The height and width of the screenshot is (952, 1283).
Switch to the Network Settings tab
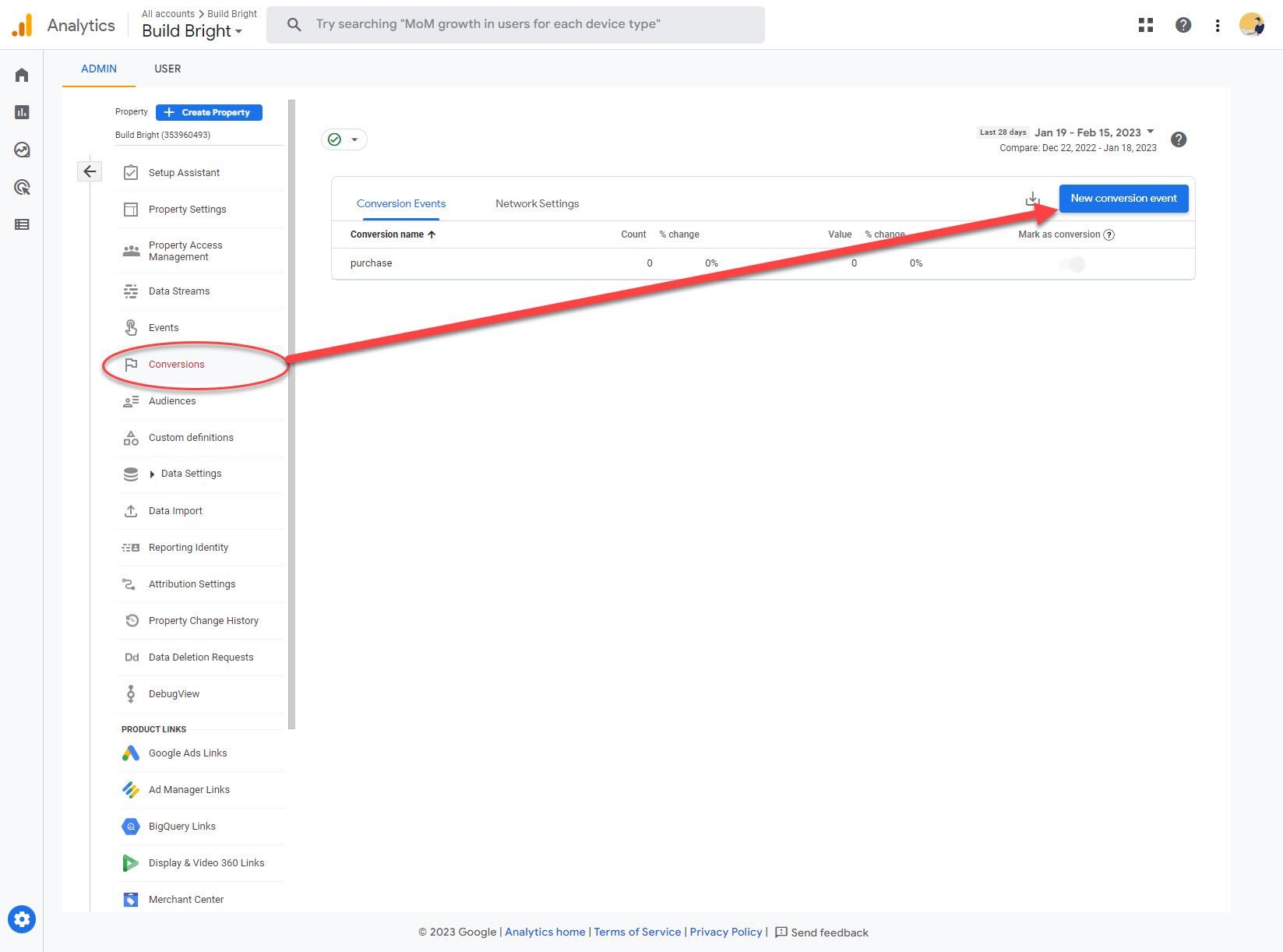click(537, 203)
